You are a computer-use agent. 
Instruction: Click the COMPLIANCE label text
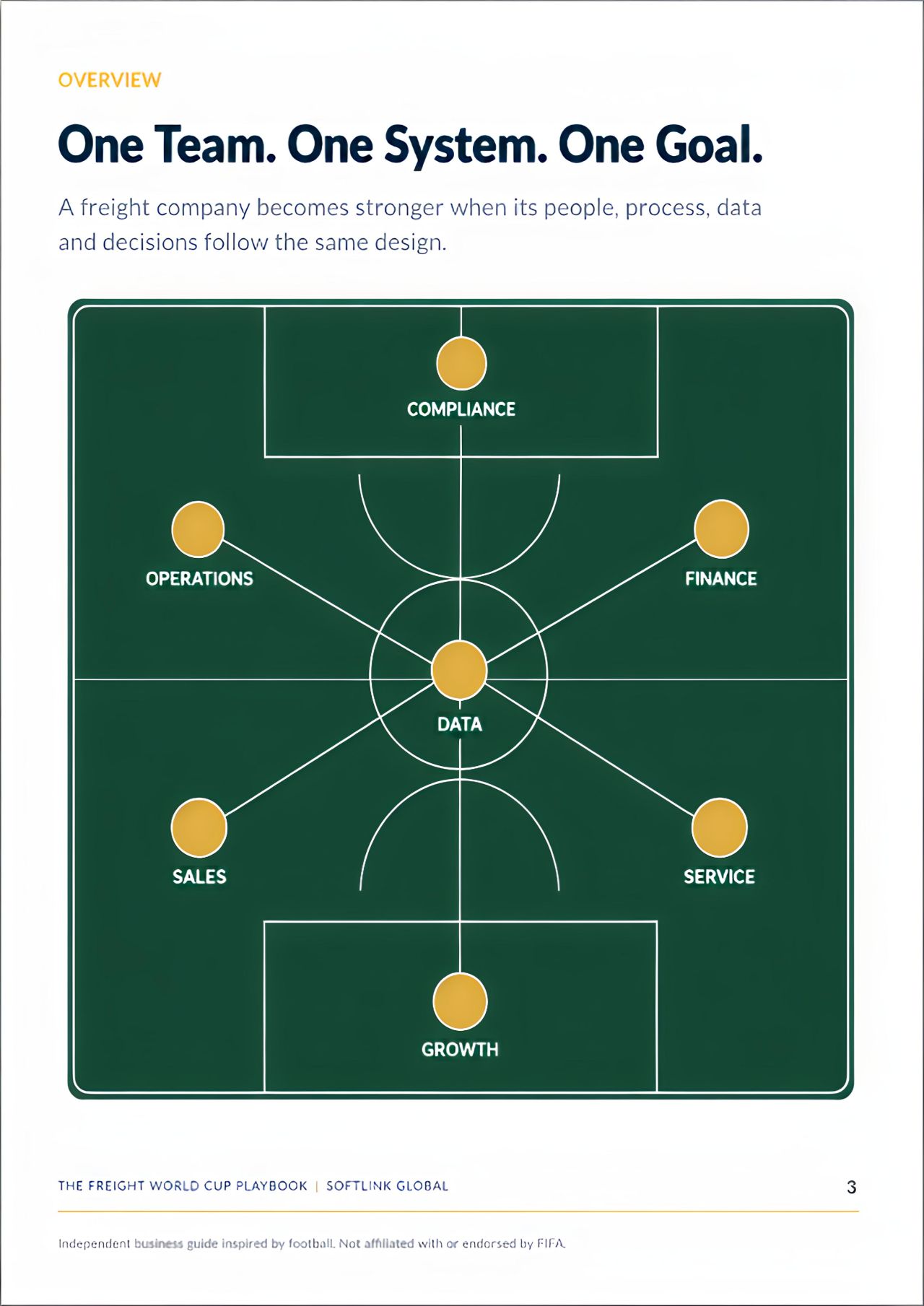(x=461, y=409)
